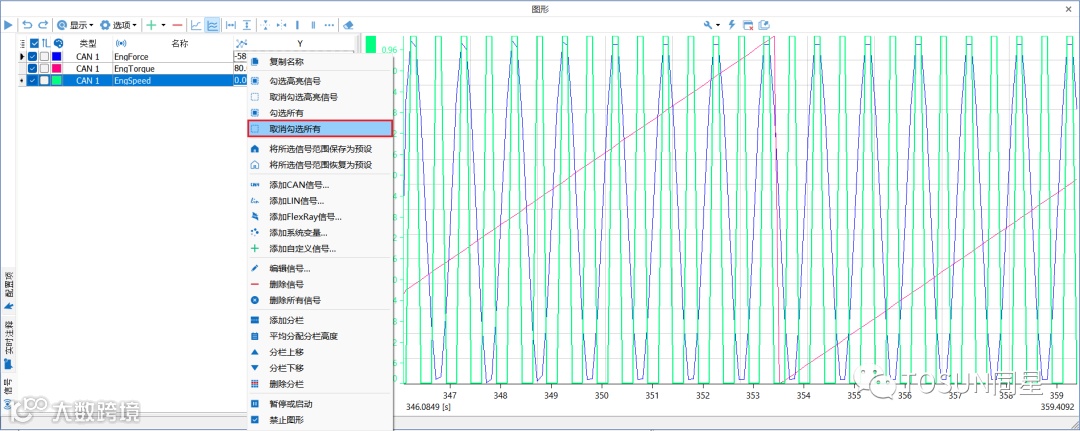Select the multi-line overlapped chart view icon
Image resolution: width=1080 pixels, height=431 pixels.
[x=213, y=25]
